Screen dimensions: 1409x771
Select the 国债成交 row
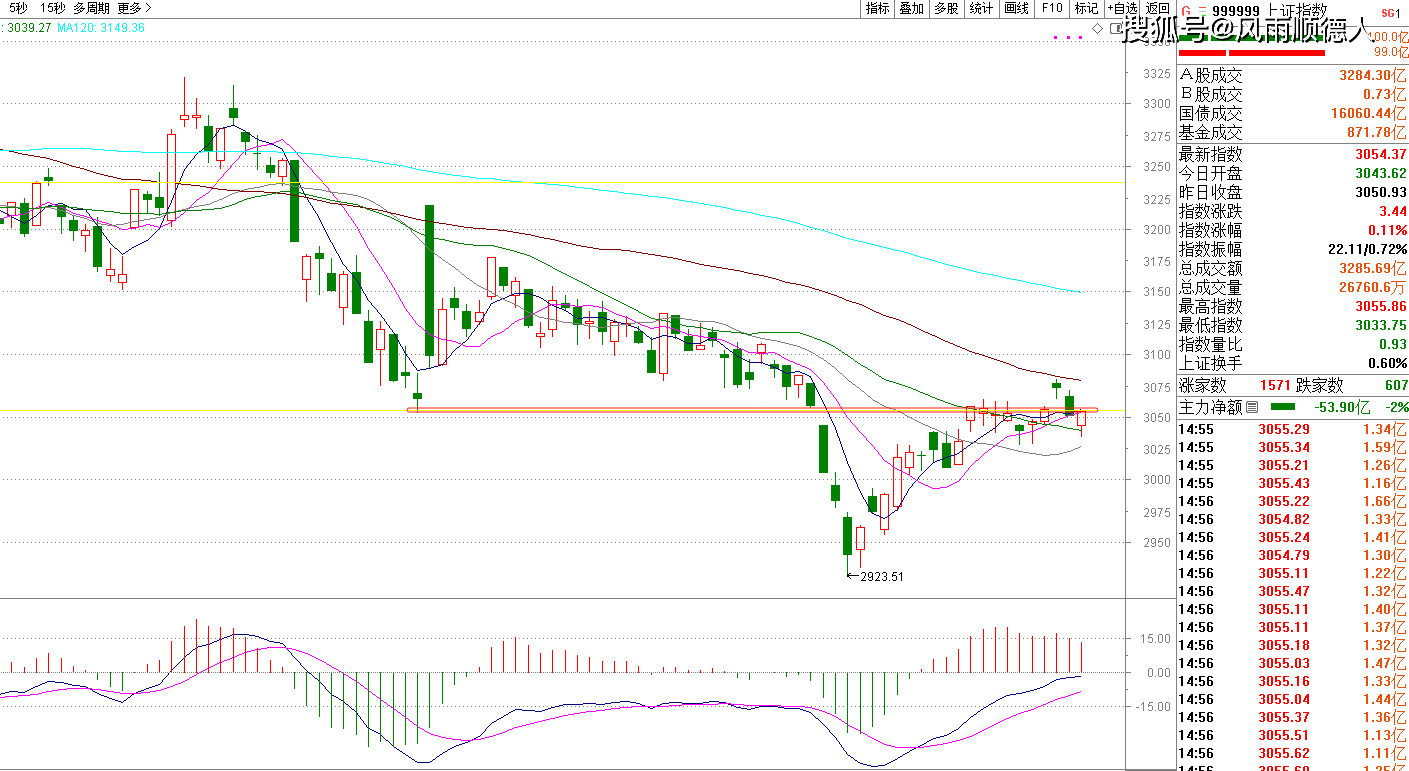click(1293, 113)
